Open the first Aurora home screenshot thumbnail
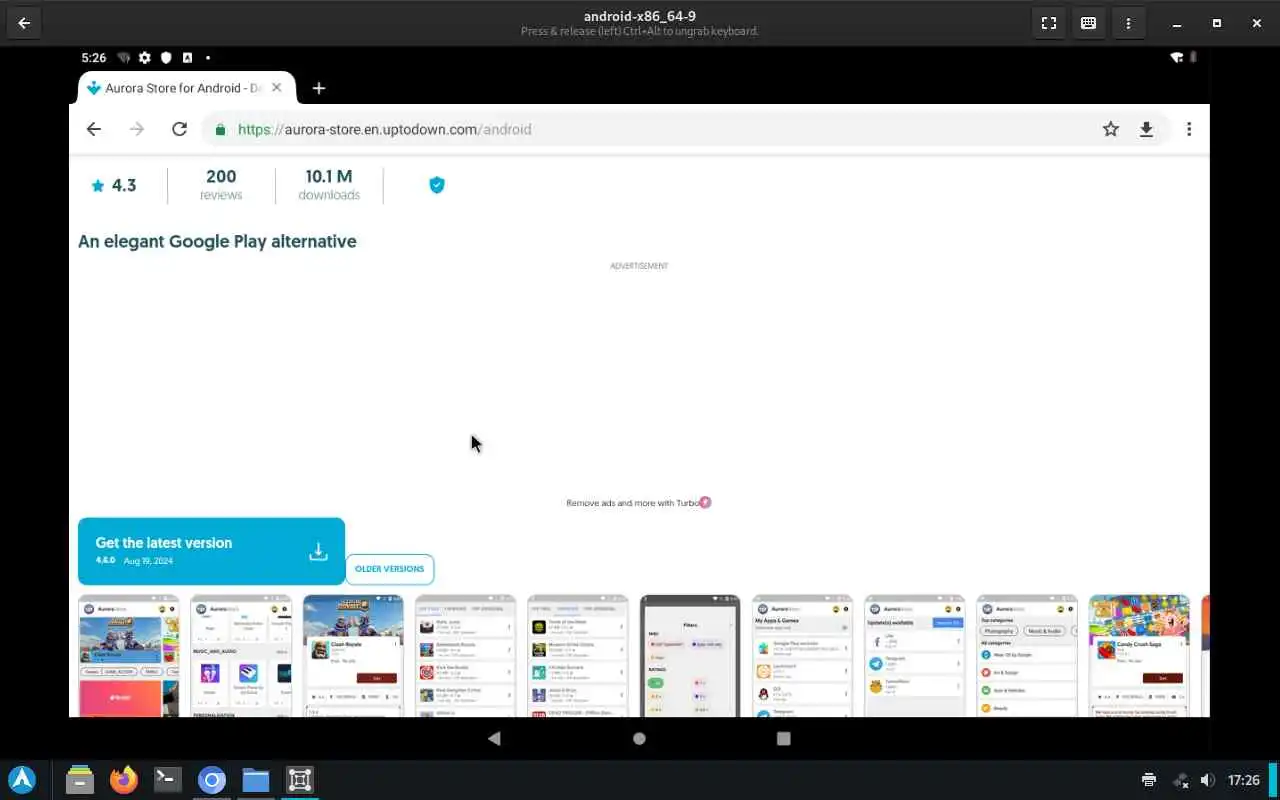Image resolution: width=1280 pixels, height=800 pixels. coord(129,656)
